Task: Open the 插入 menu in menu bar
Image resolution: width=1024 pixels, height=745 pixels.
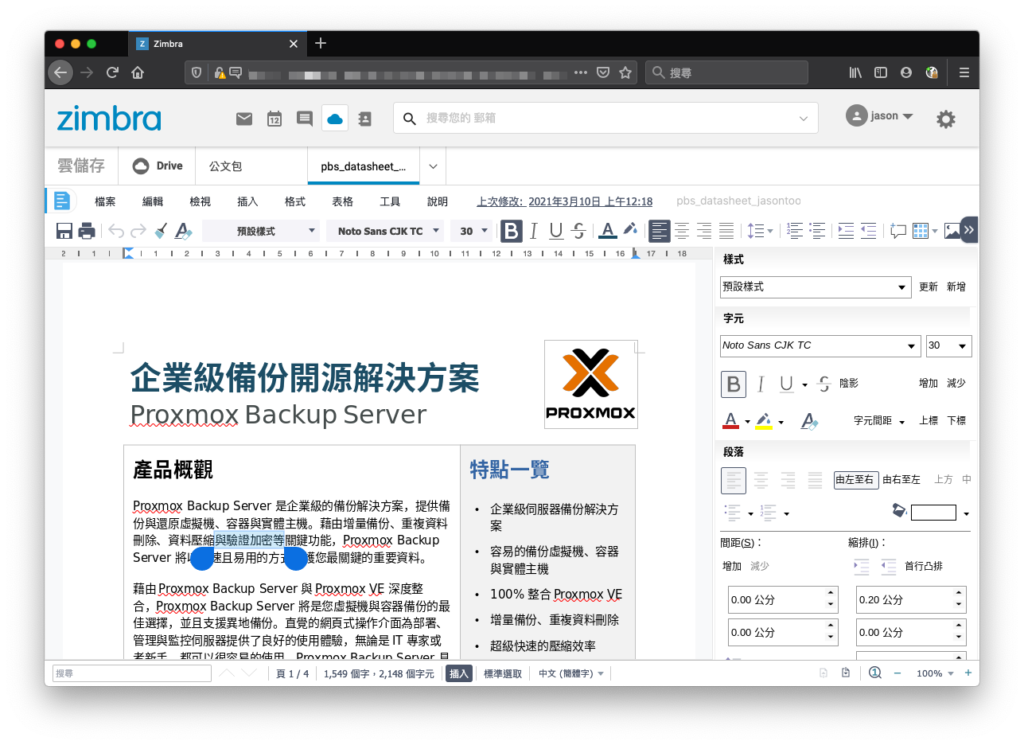Action: click(x=247, y=202)
